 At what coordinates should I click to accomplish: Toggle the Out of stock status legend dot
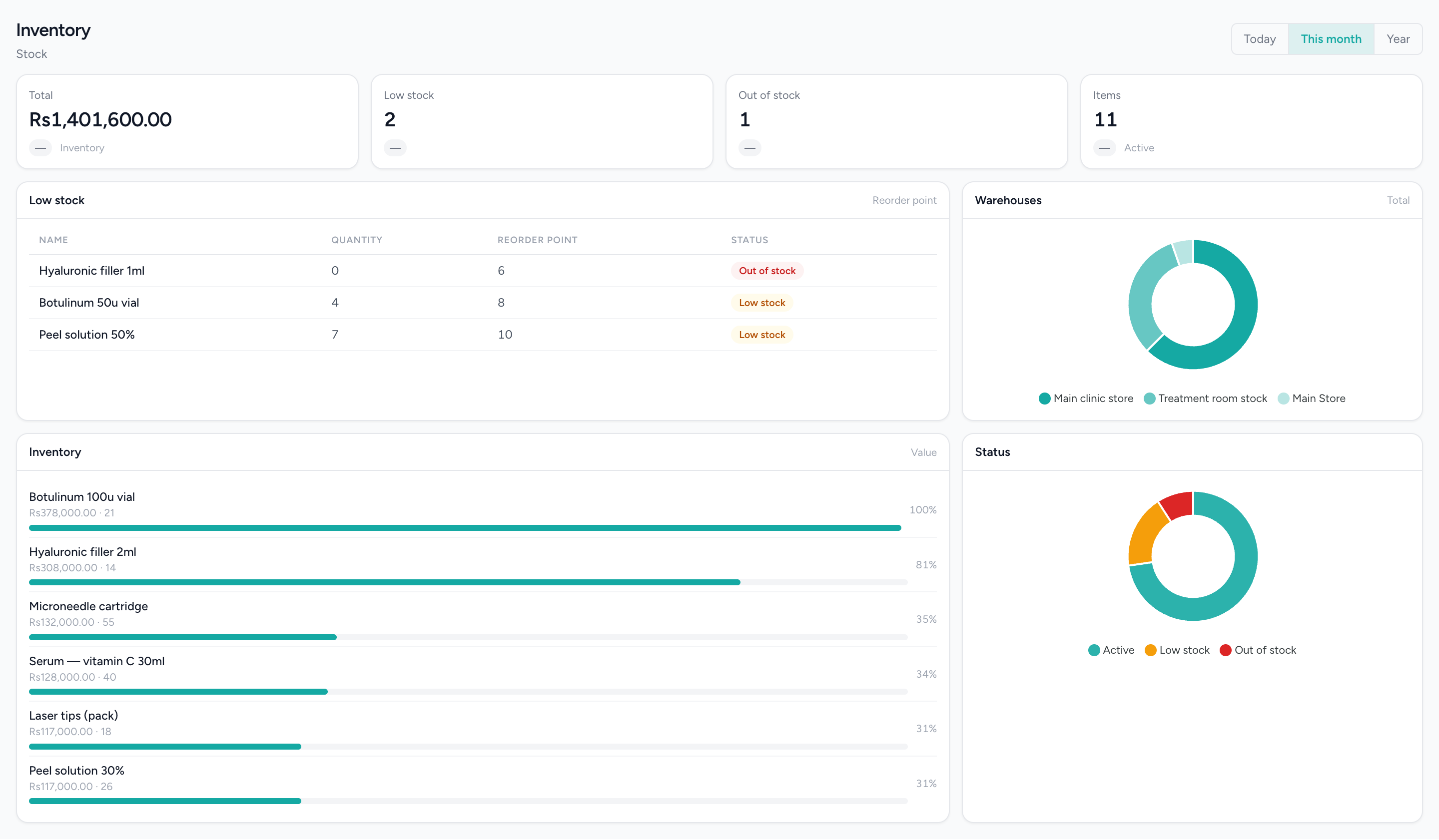pyautogui.click(x=1226, y=650)
